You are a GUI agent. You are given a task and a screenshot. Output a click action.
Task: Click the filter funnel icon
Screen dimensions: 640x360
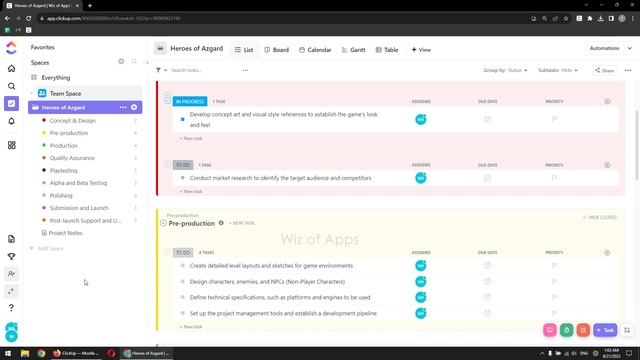pyautogui.click(x=158, y=70)
